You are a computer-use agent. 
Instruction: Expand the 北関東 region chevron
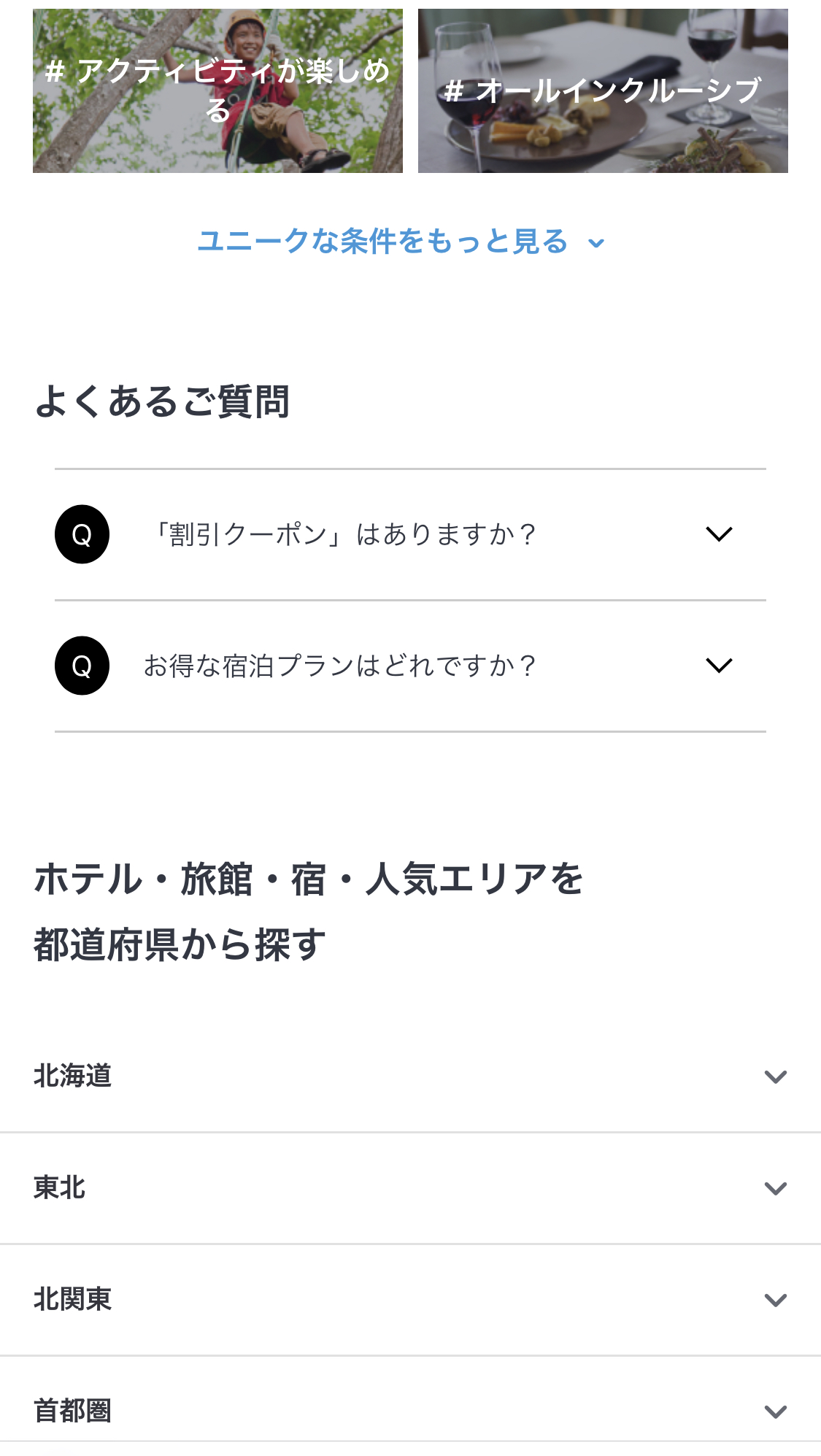coord(775,1300)
